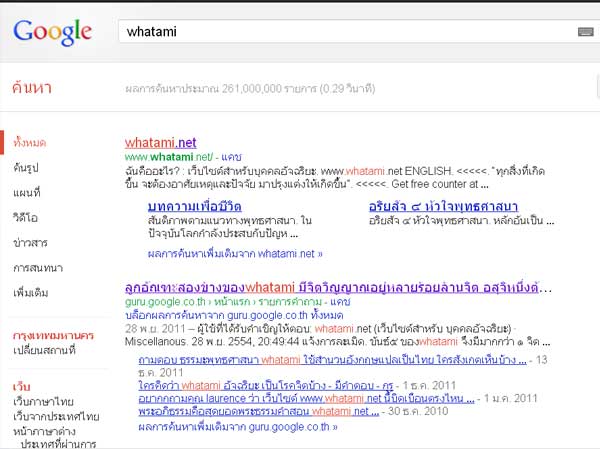Open cached แคช link of guru result

(x=340, y=302)
